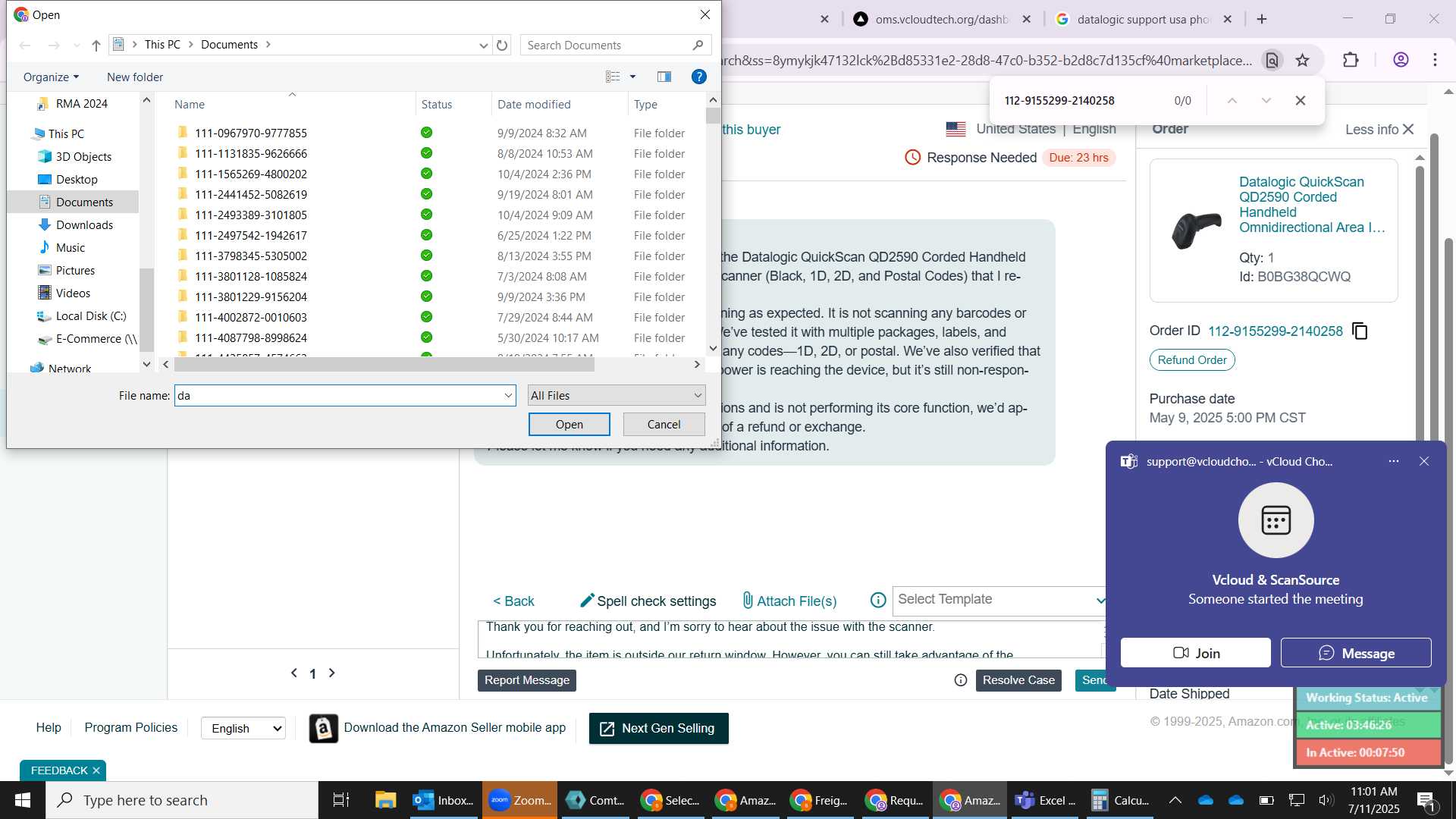Open a new Chrome tab
Screen dimensions: 1456x819
point(1262,20)
